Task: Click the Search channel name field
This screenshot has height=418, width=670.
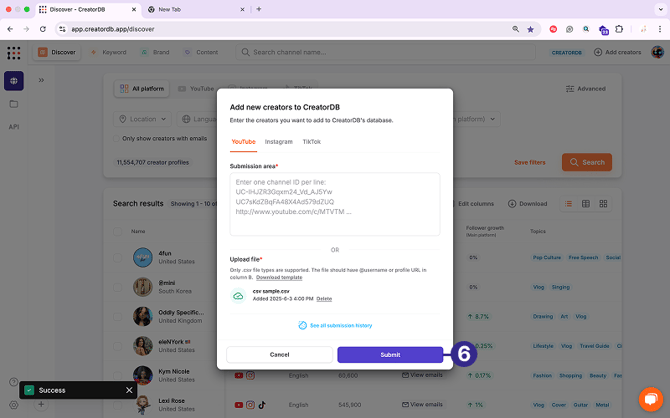Action: 385,52
